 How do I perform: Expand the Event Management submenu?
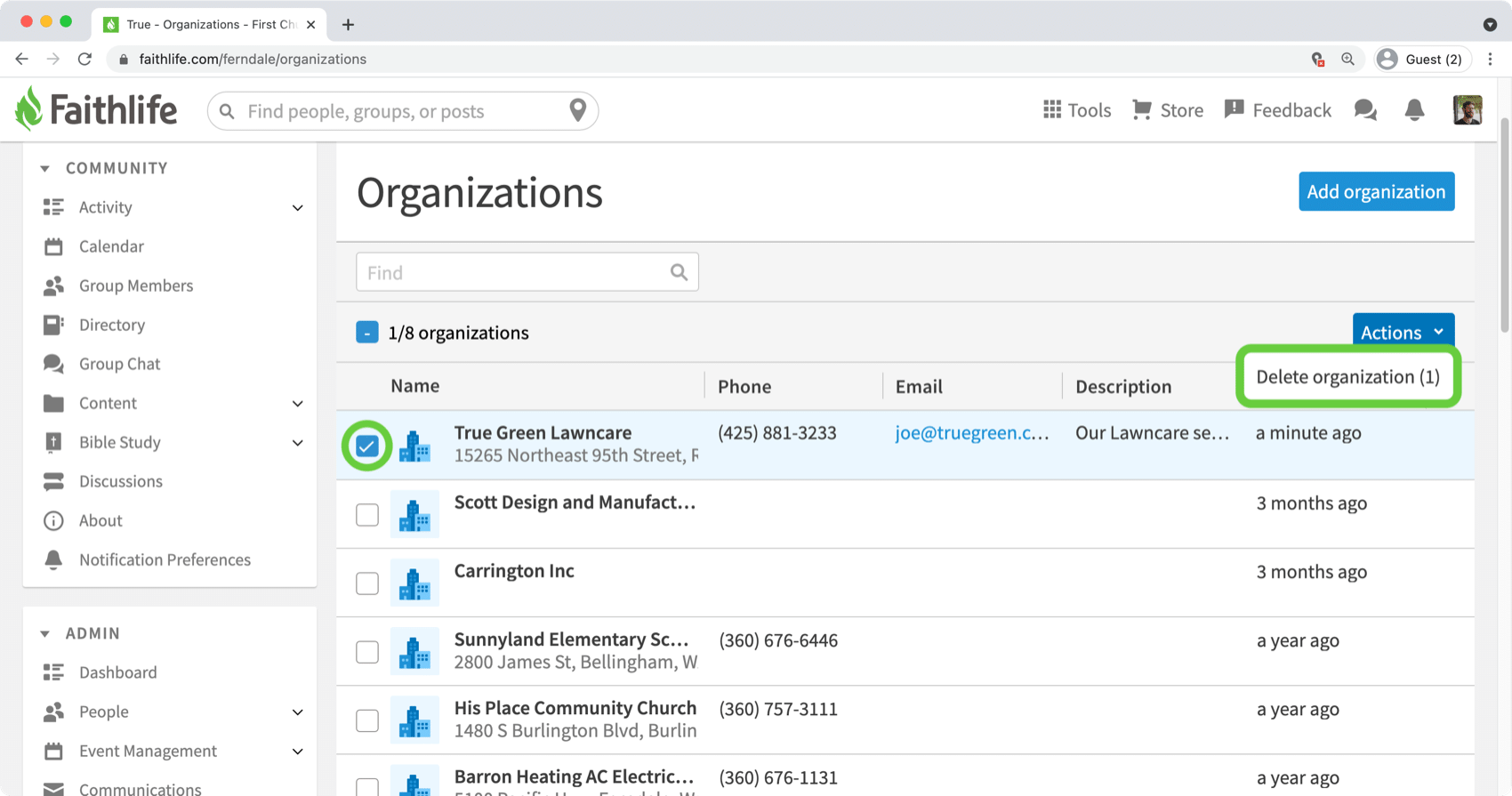298,752
